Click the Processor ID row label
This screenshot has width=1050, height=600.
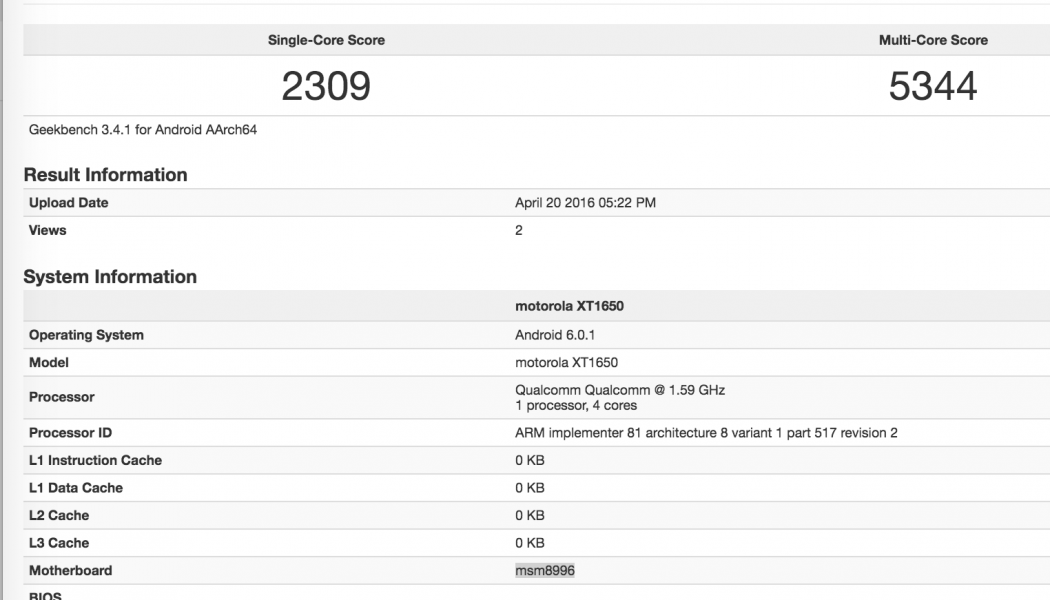[x=70, y=433]
